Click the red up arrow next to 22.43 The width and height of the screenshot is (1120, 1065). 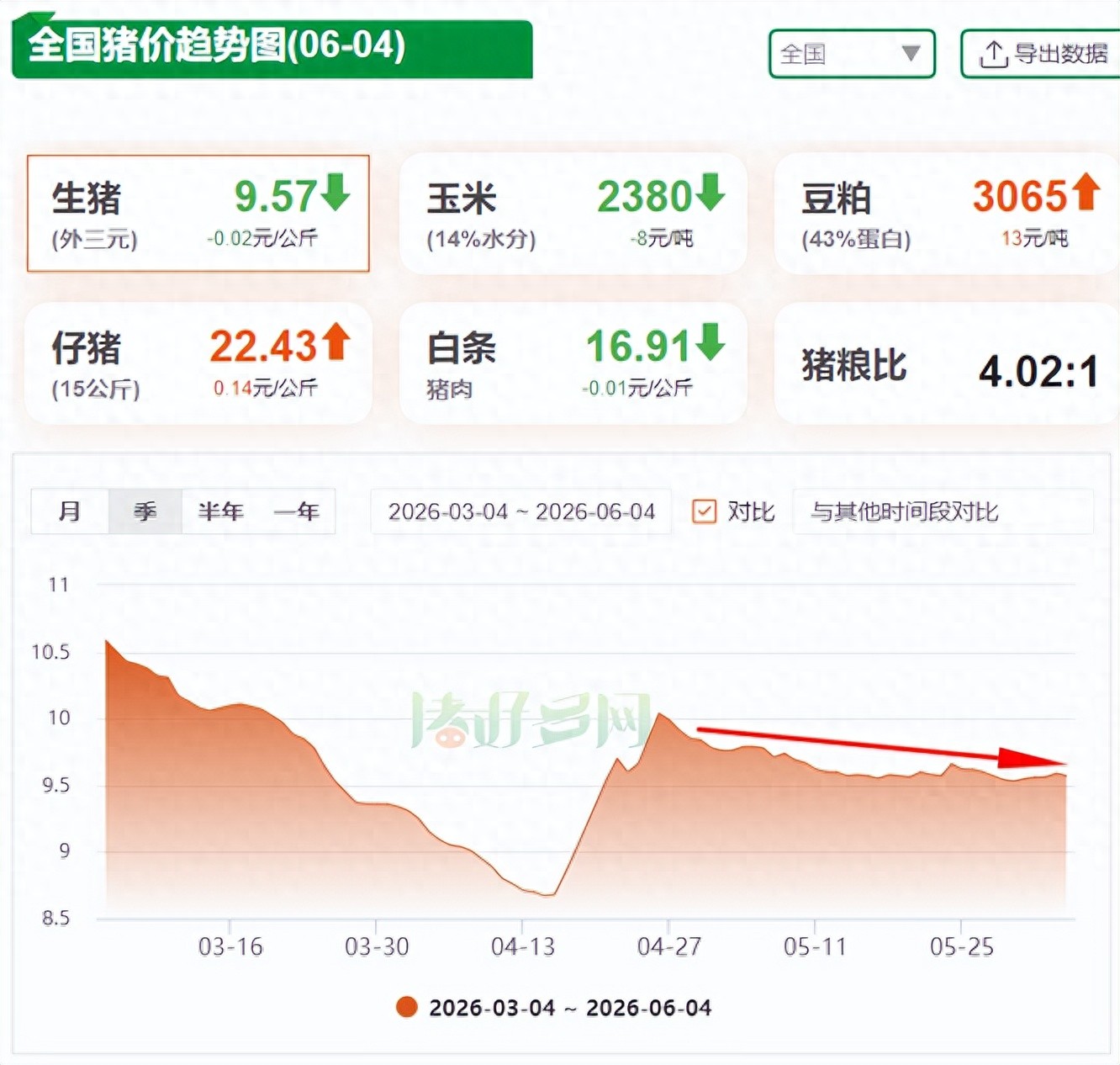pyautogui.click(x=336, y=342)
